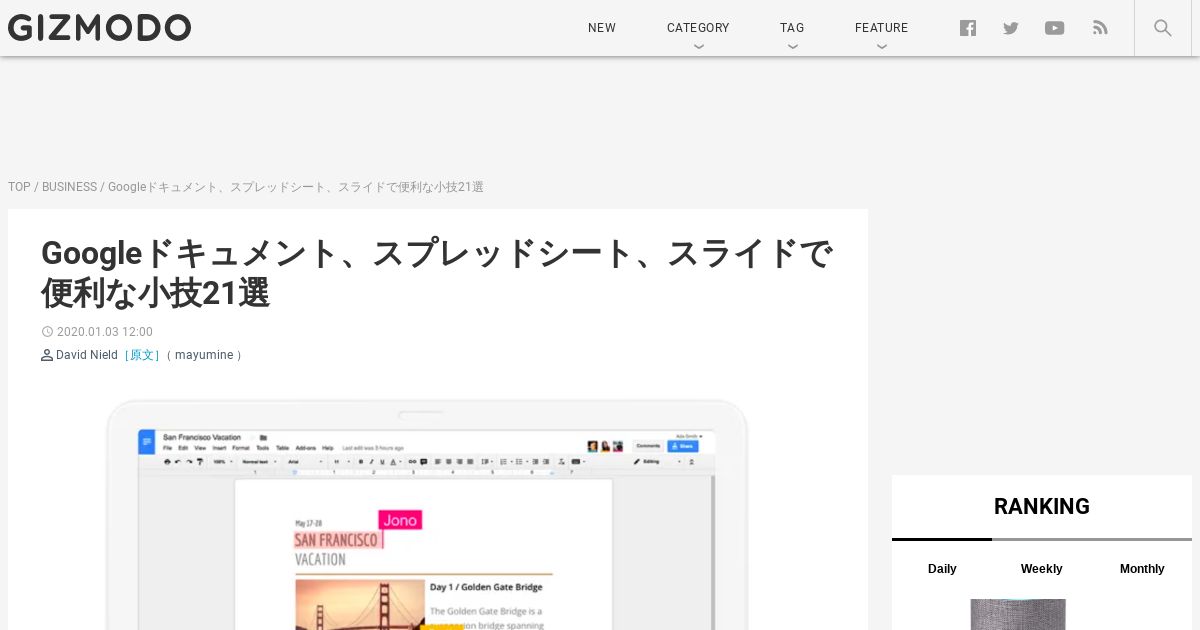This screenshot has width=1200, height=630.
Task: Click the article headline about Googleドキュメント
Action: [437, 273]
